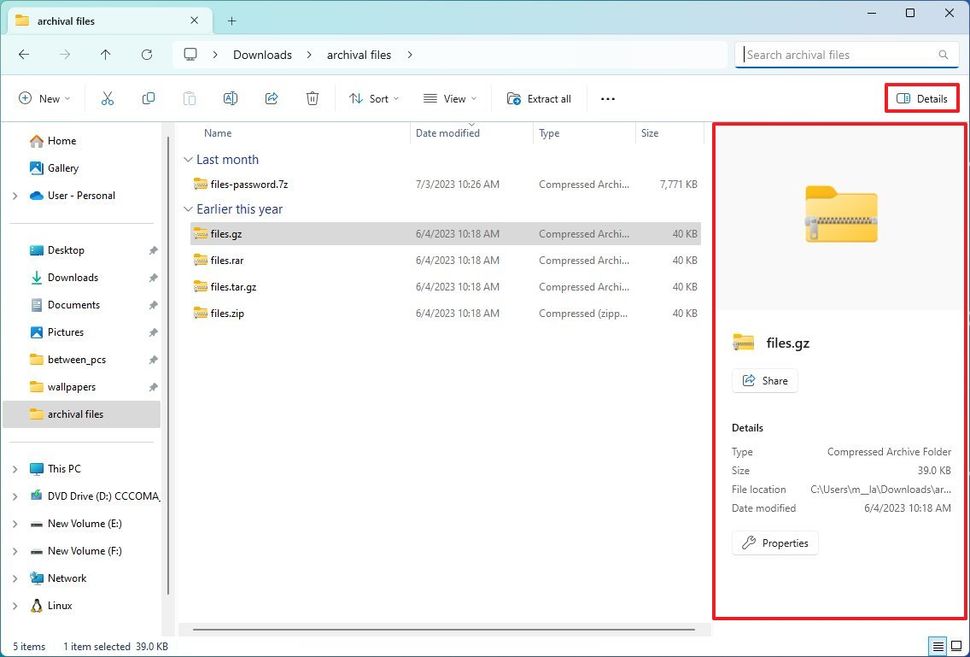Switch to large thumbnails view
Image resolution: width=970 pixels, height=657 pixels.
(955, 646)
